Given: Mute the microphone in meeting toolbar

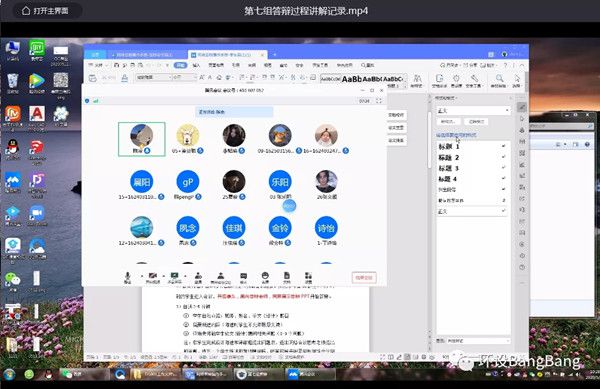Looking at the screenshot, I should click(127, 277).
